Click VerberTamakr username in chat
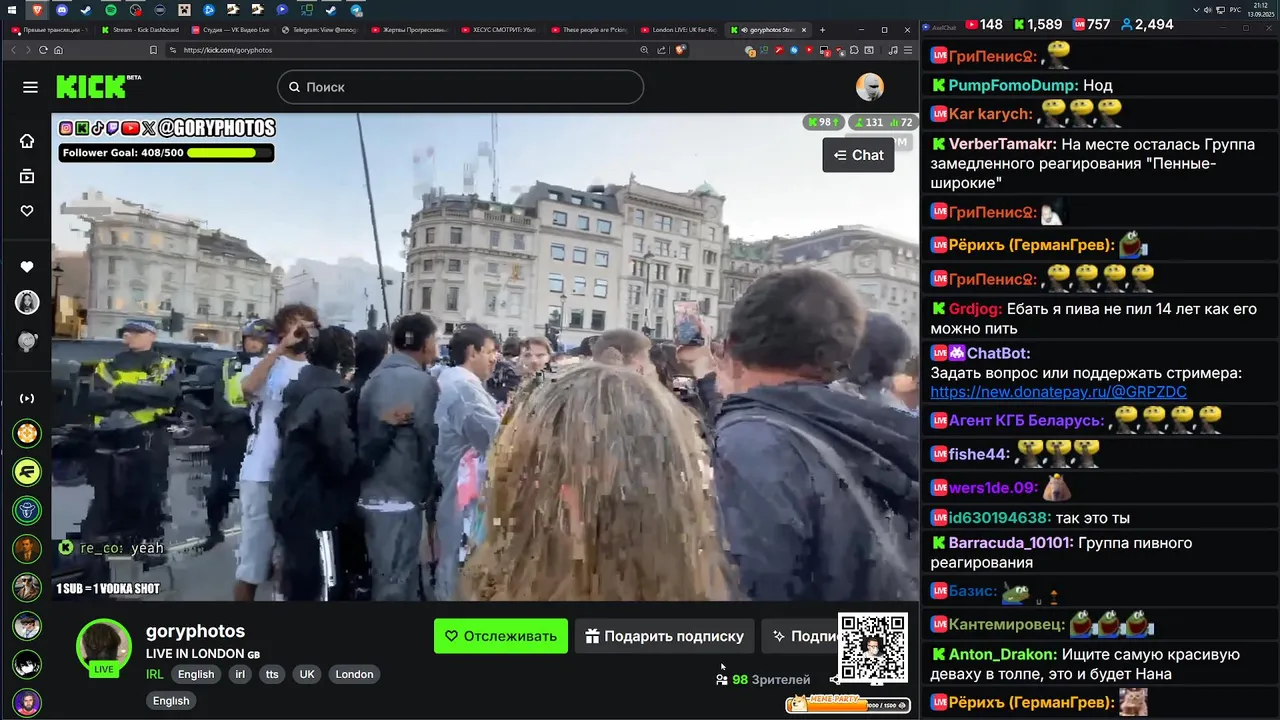Viewport: 1280px width, 720px height. coord(1003,144)
